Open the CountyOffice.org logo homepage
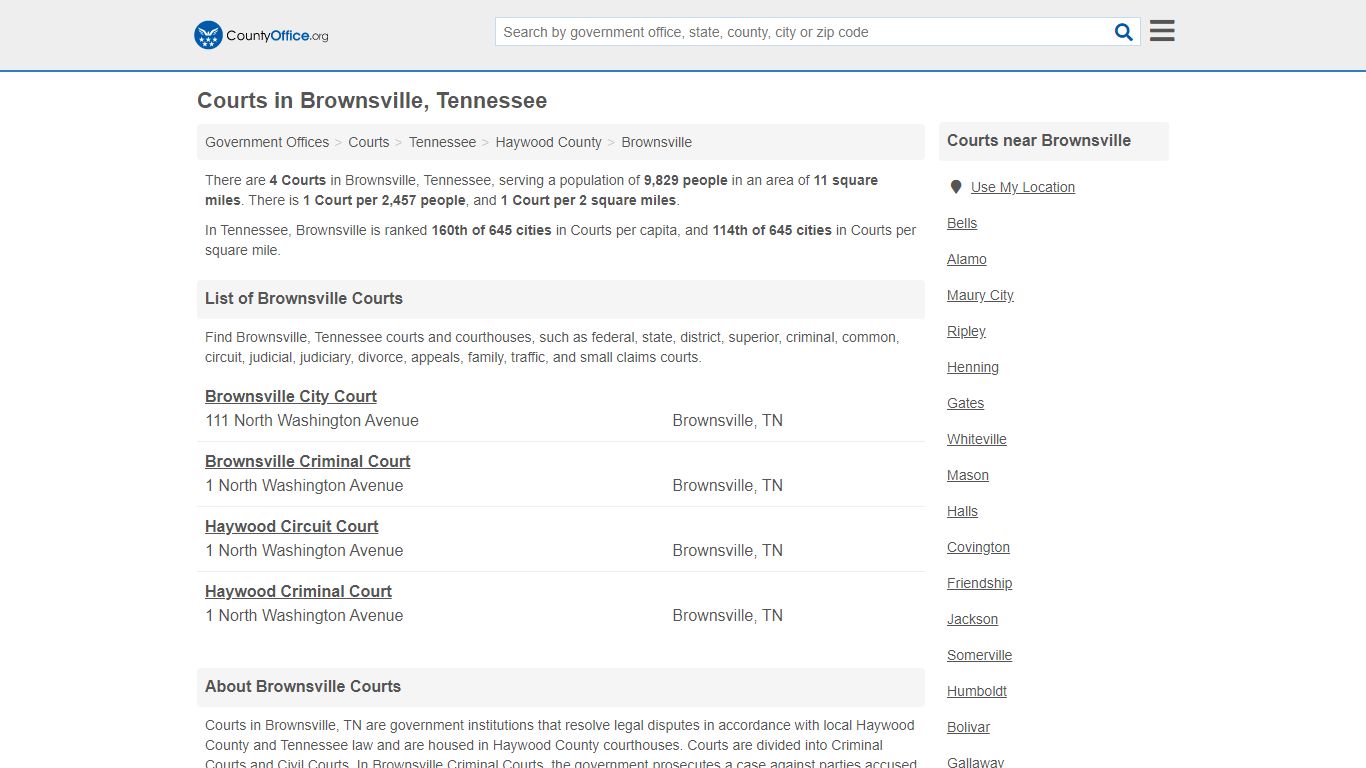Screen dimensions: 1366x768 (261, 35)
